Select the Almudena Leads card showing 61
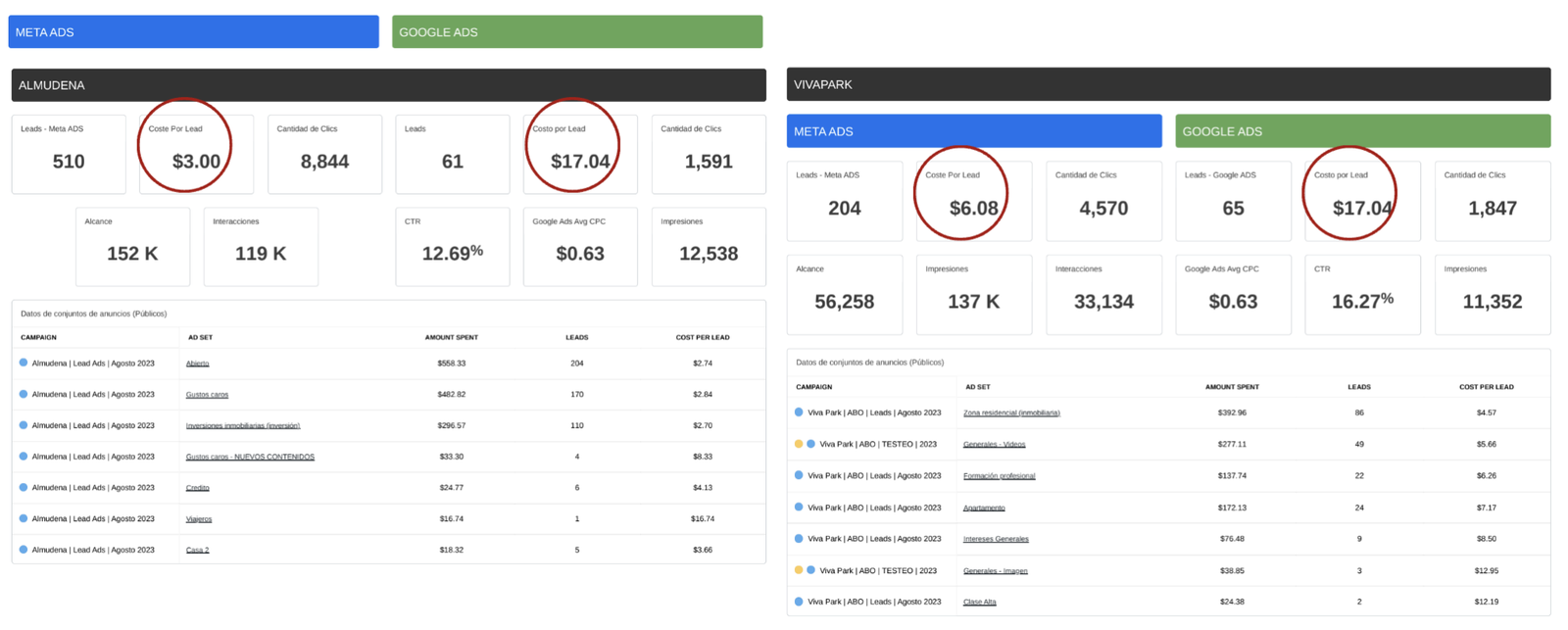Image resolution: width=1568 pixels, height=630 pixels. pos(453,155)
